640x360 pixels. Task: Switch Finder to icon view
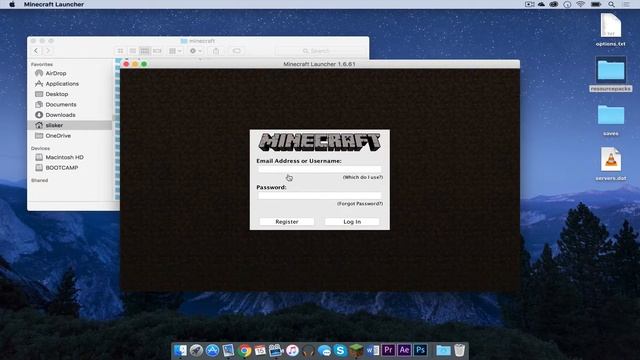click(x=120, y=51)
